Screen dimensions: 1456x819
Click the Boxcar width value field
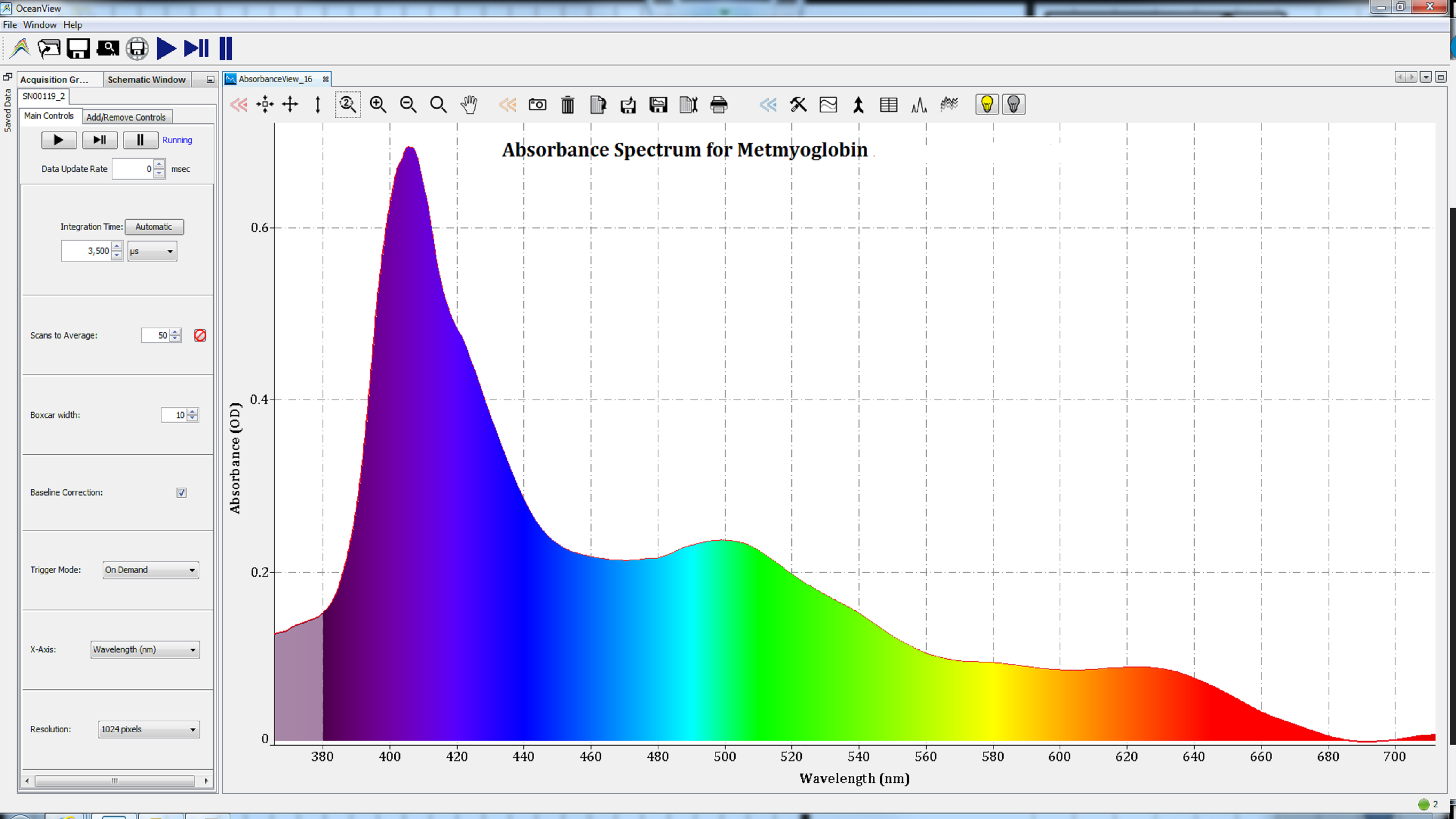pos(174,415)
